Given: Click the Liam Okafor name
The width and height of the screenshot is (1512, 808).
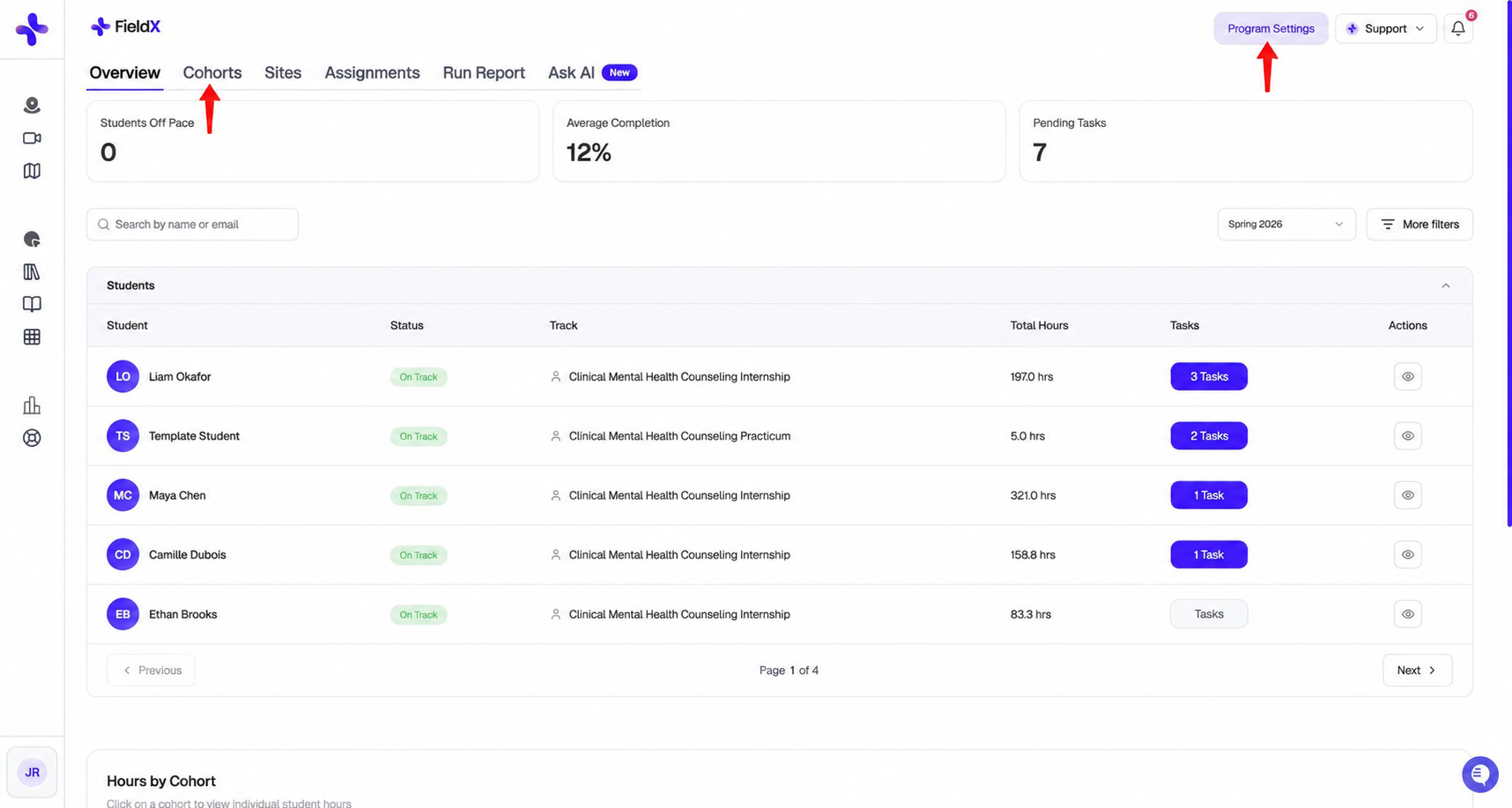Looking at the screenshot, I should point(180,376).
